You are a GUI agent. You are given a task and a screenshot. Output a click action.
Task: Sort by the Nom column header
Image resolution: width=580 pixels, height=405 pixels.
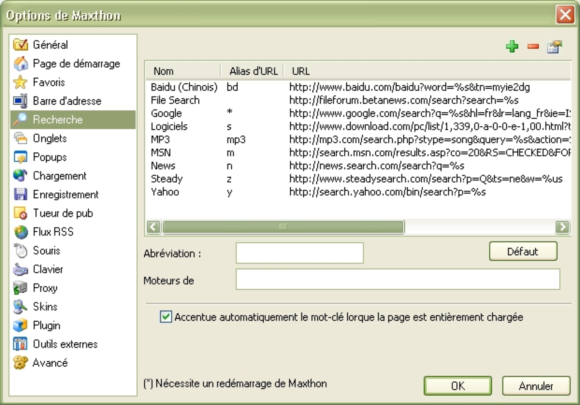click(x=183, y=71)
